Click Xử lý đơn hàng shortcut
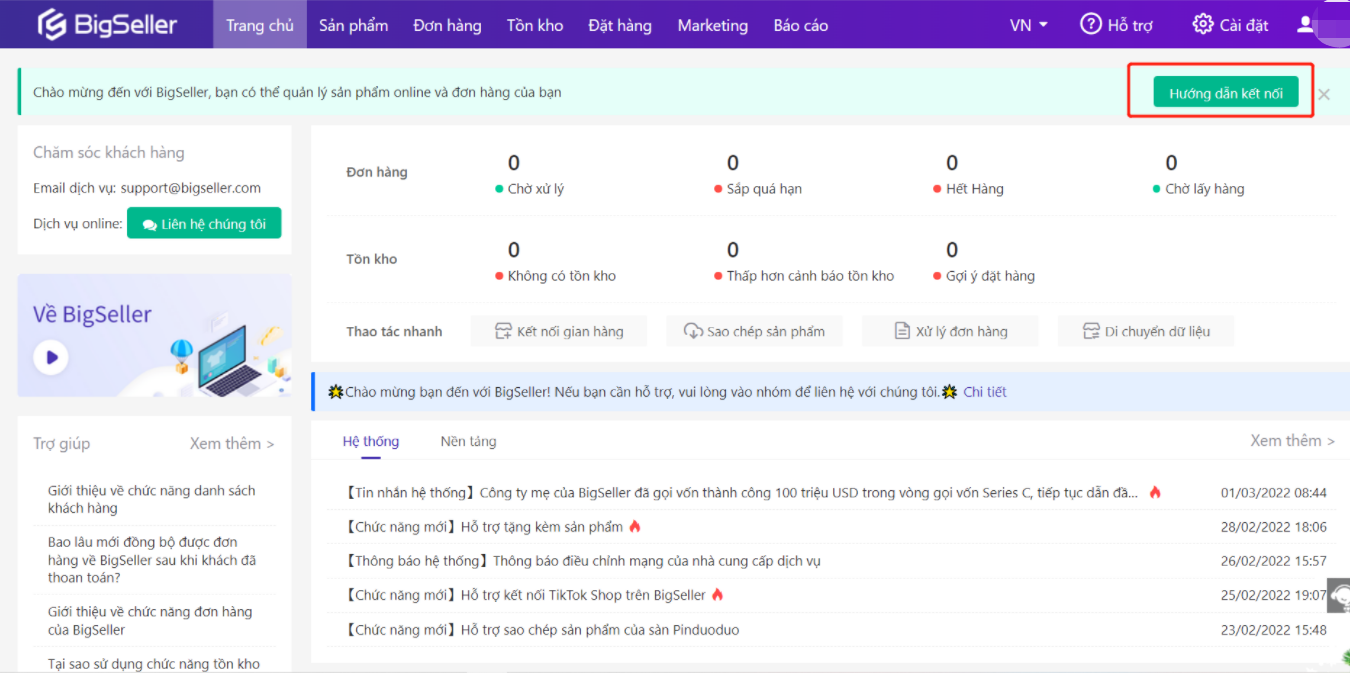The width and height of the screenshot is (1350, 675). pos(950,332)
